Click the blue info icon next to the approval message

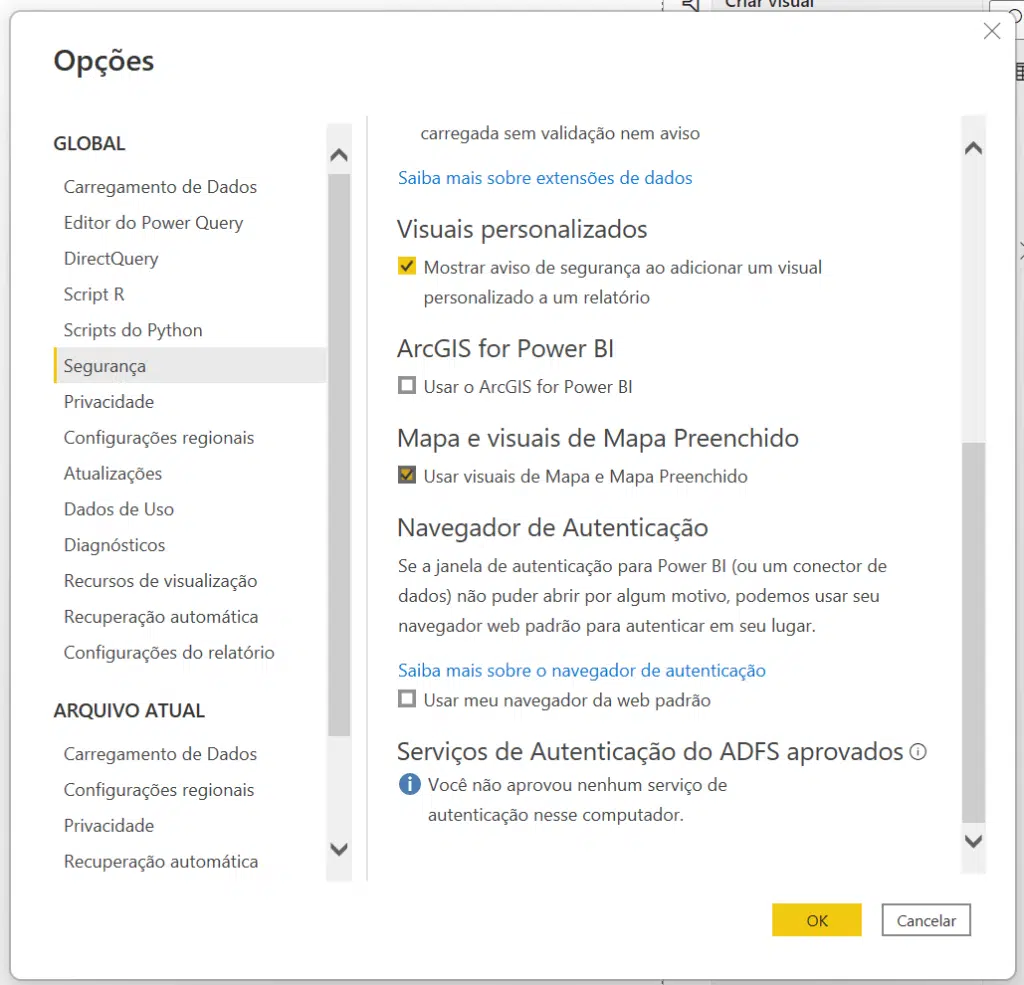coord(409,784)
